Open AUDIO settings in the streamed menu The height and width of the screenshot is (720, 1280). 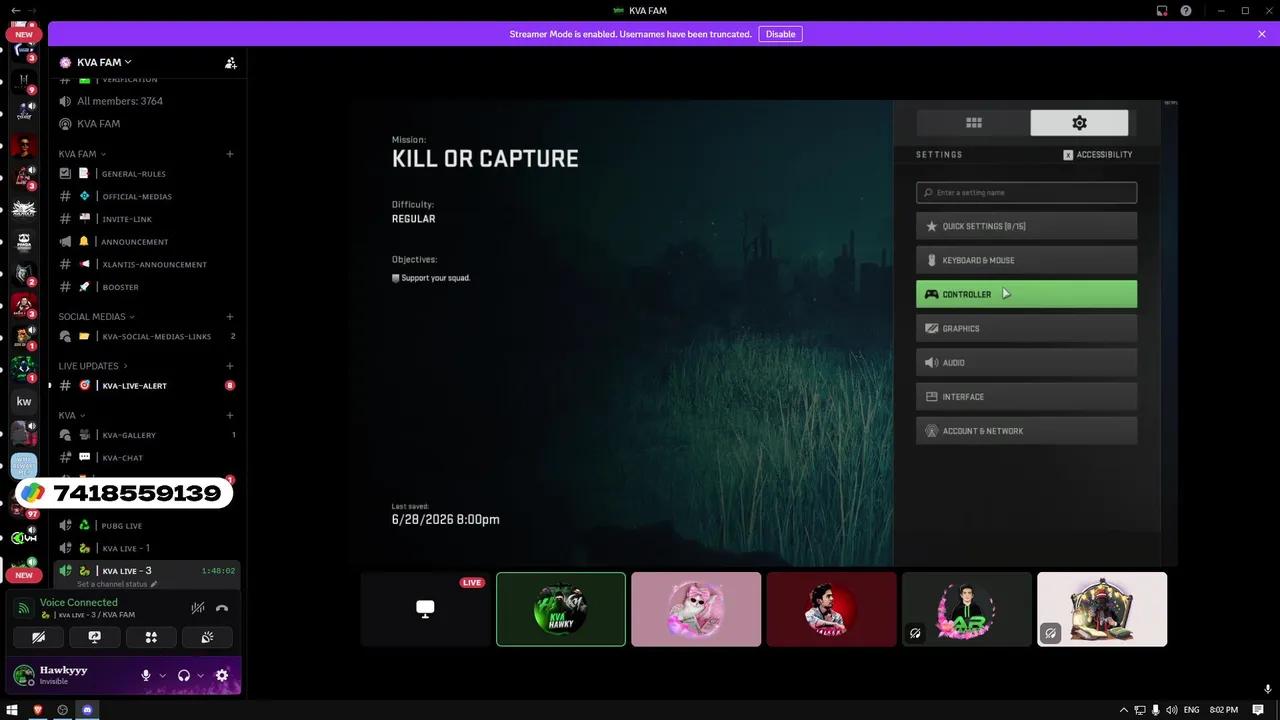1026,362
